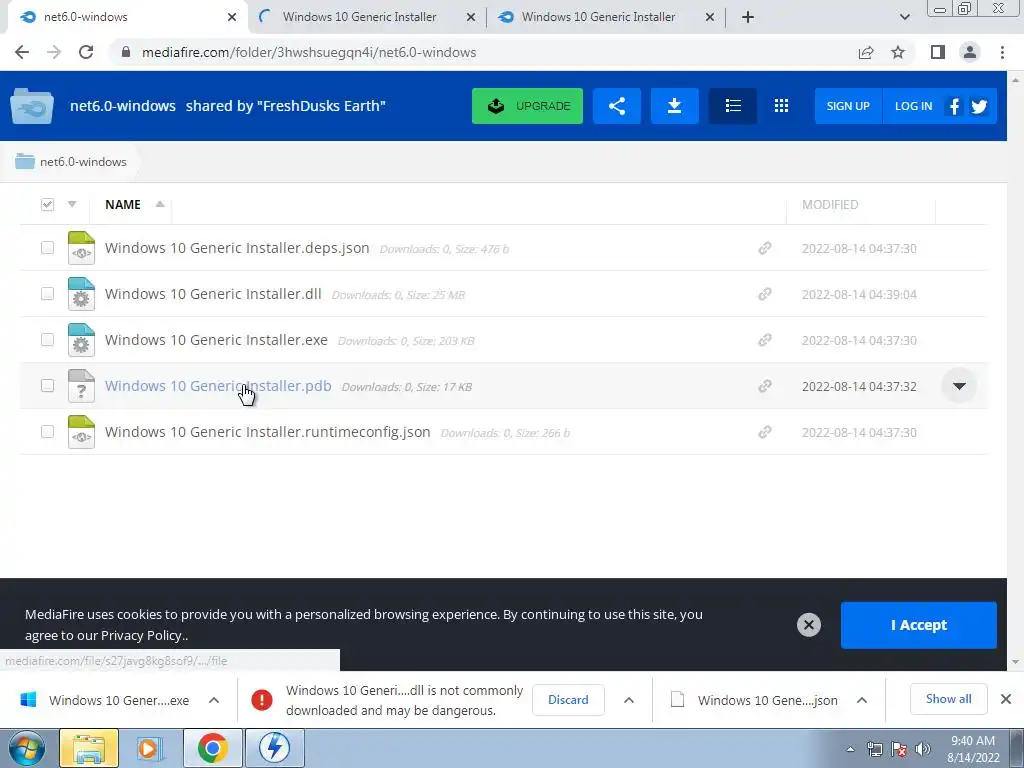The width and height of the screenshot is (1024, 768).
Task: Switch to loading Windows 10 Generic Installer tab
Action: pos(368,17)
